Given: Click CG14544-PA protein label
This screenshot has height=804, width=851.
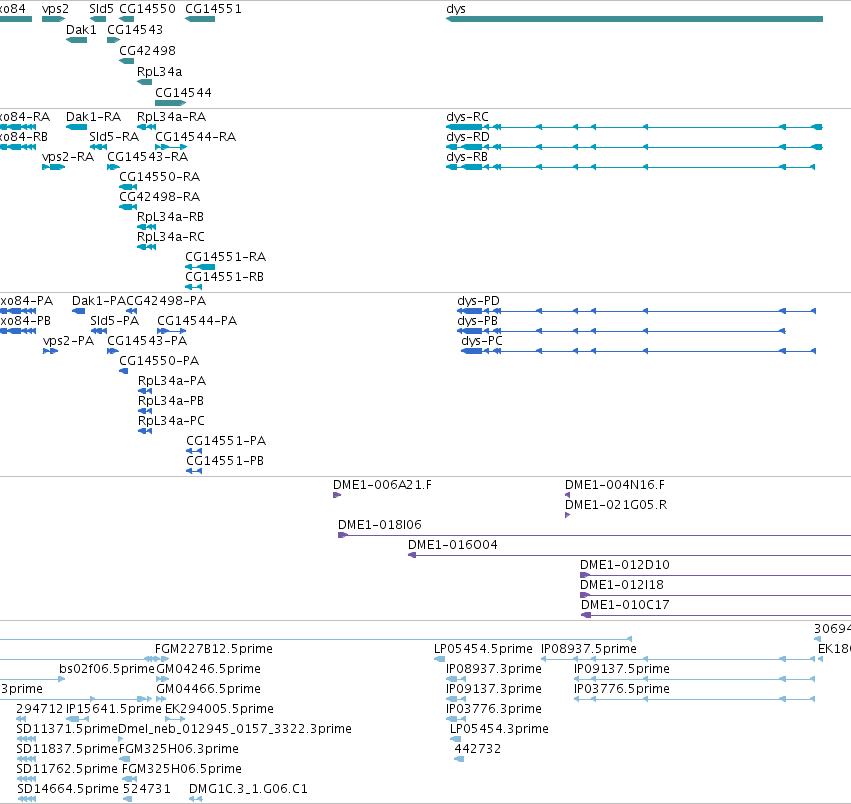Looking at the screenshot, I should 198,321.
